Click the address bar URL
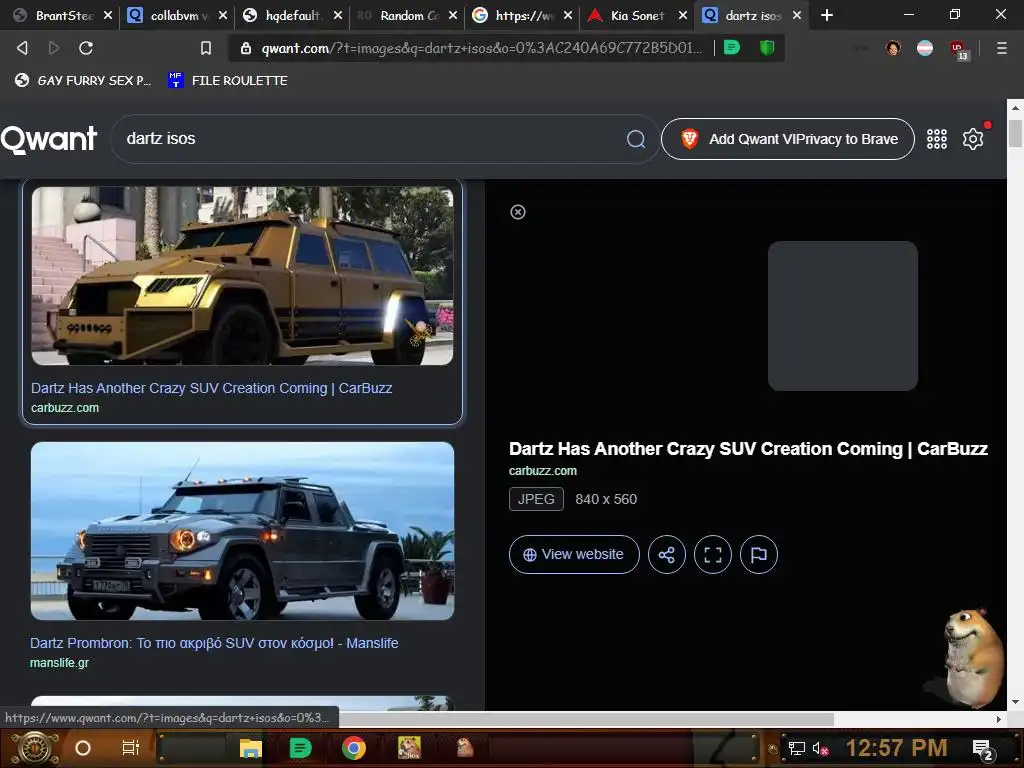The width and height of the screenshot is (1024, 768). coord(481,48)
